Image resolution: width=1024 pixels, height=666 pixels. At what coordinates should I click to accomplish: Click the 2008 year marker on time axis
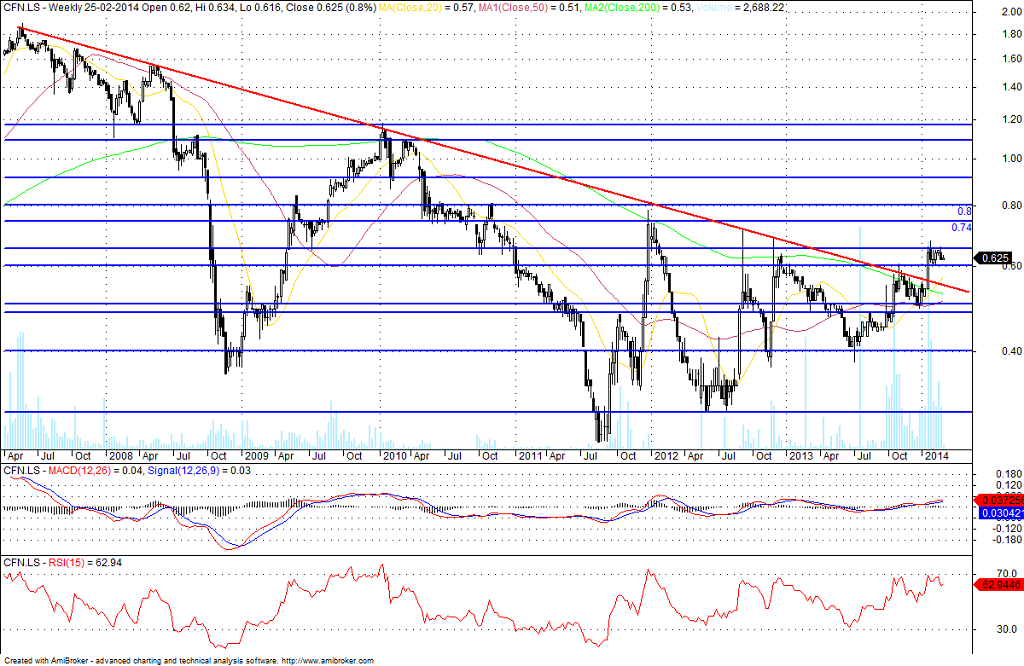[122, 455]
